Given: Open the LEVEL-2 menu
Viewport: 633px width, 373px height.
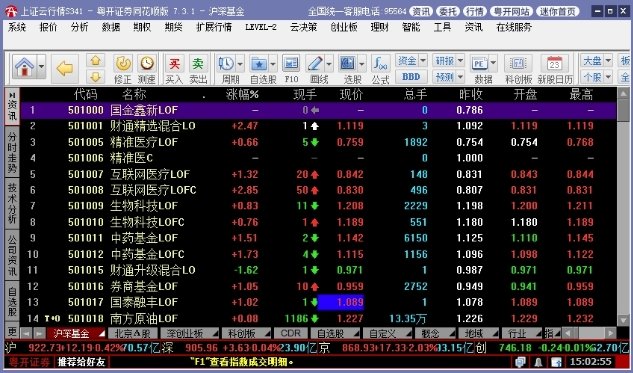Looking at the screenshot, I should pos(261,27).
